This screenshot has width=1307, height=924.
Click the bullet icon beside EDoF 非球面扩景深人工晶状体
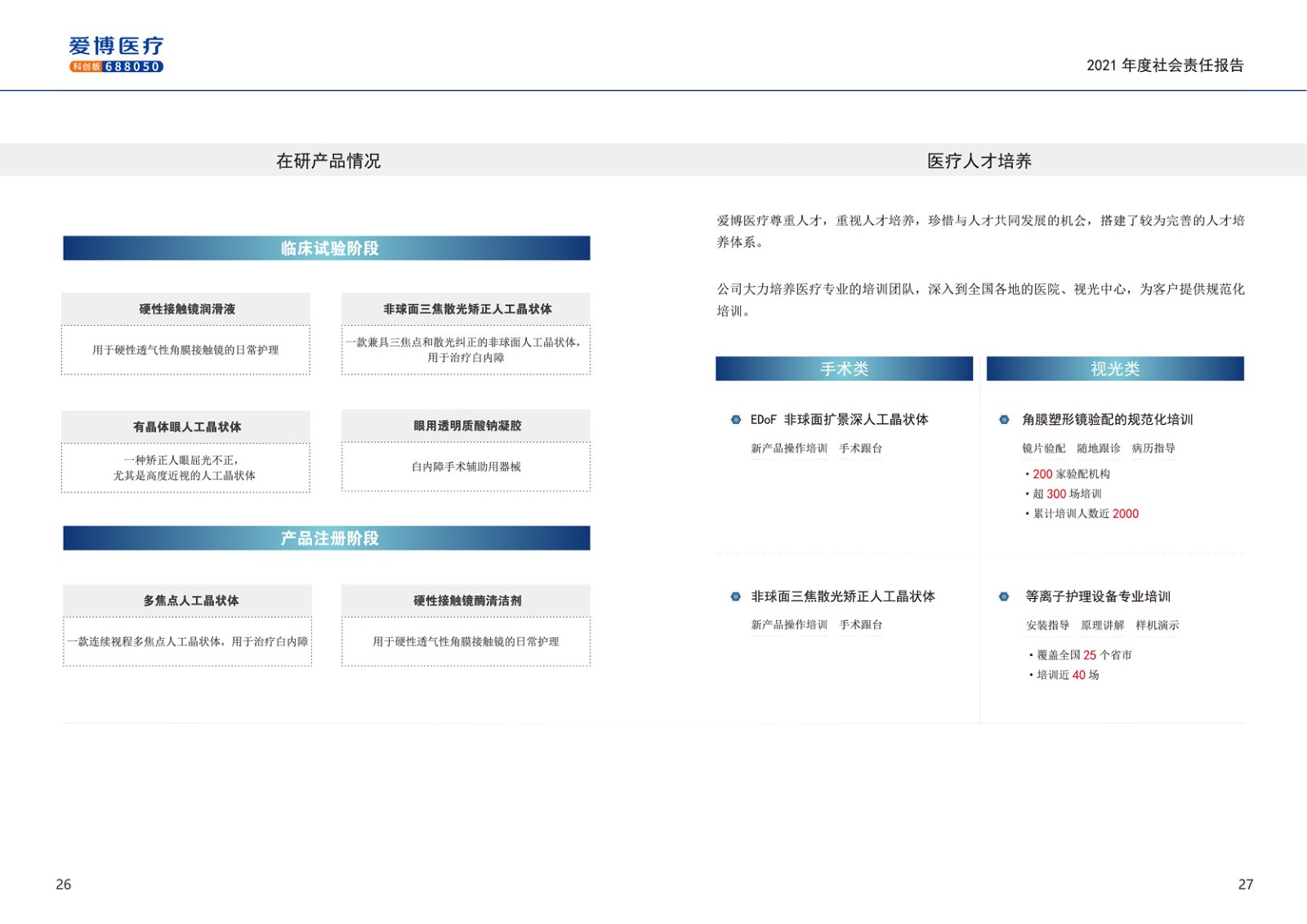735,420
